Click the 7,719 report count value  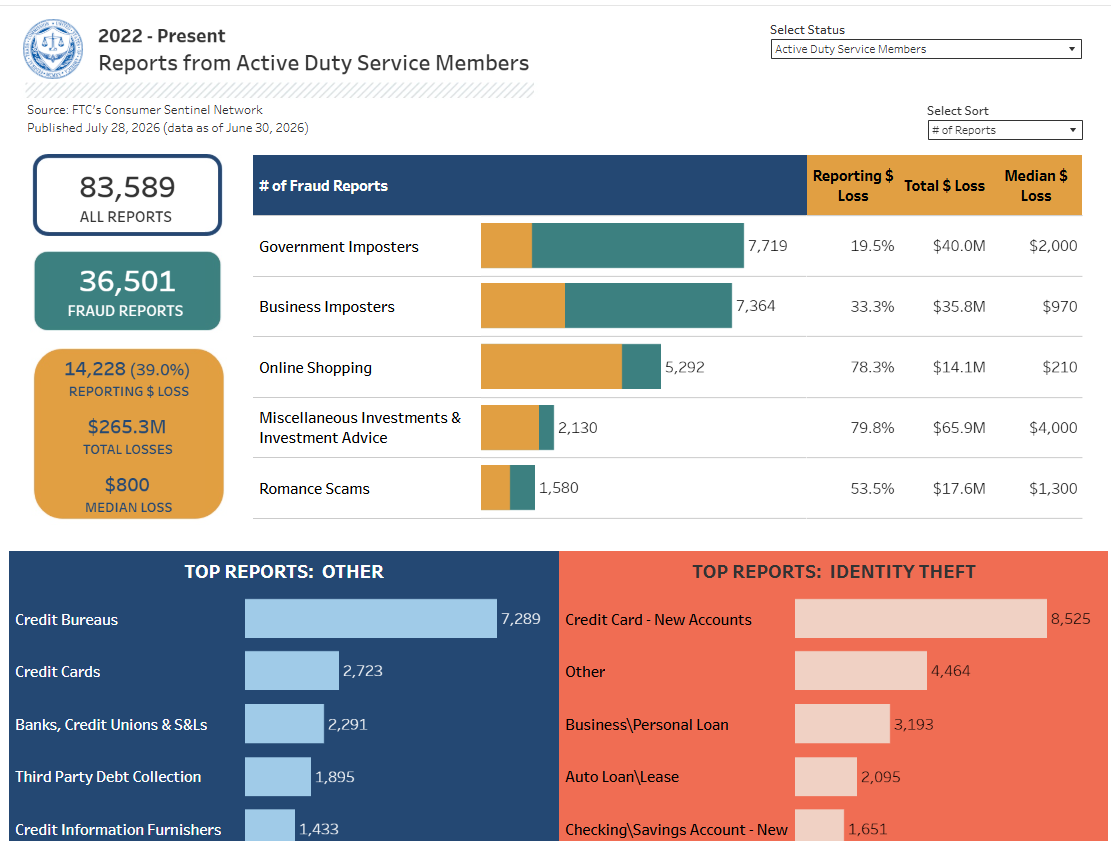tap(767, 246)
